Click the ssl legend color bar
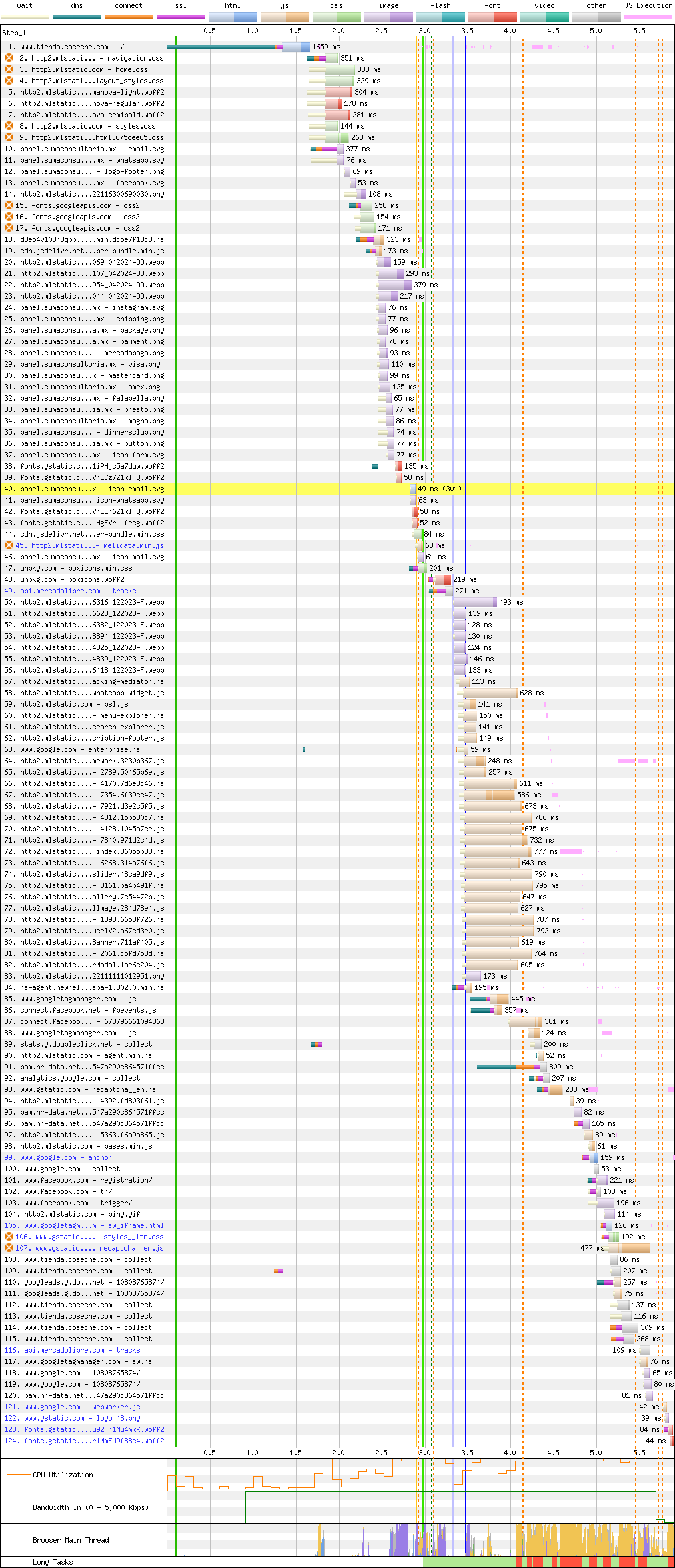The height and width of the screenshot is (1568, 675). tap(181, 17)
